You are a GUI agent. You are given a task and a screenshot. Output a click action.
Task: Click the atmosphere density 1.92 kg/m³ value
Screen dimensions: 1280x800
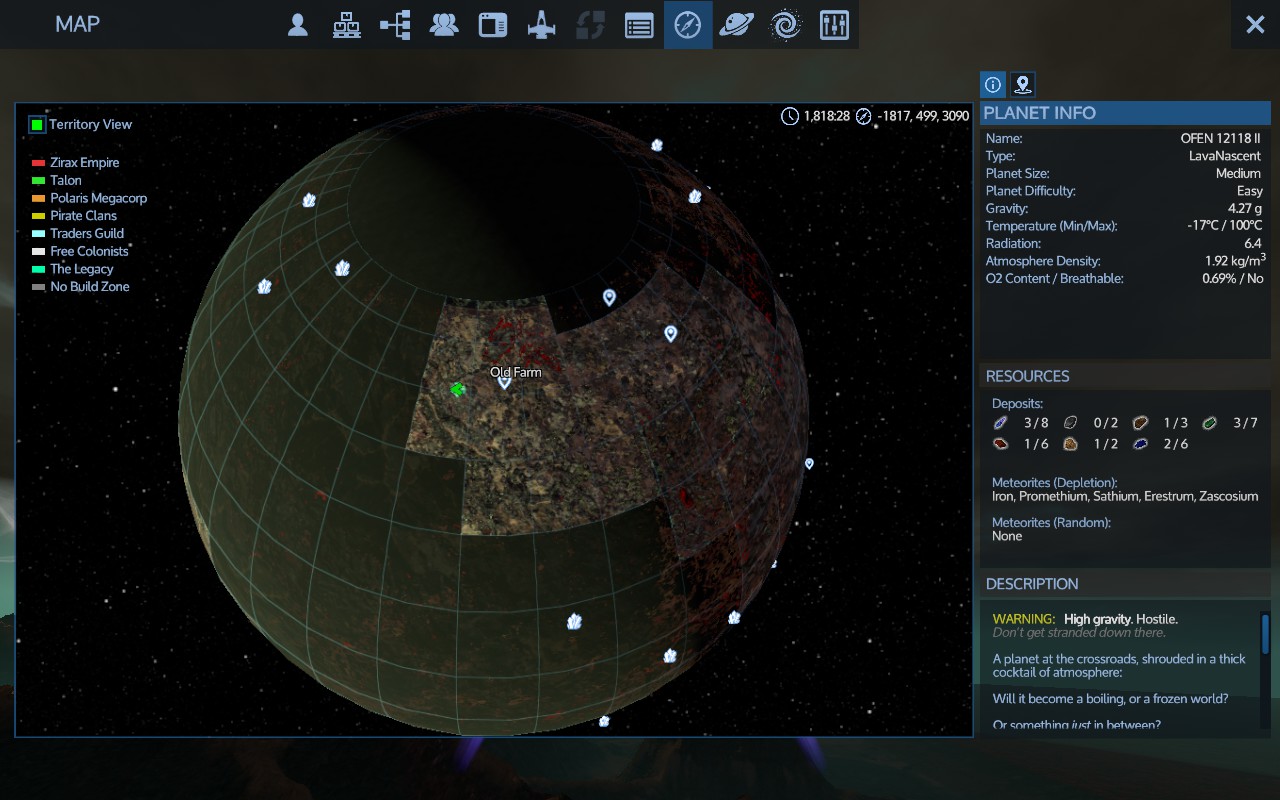[1235, 260]
